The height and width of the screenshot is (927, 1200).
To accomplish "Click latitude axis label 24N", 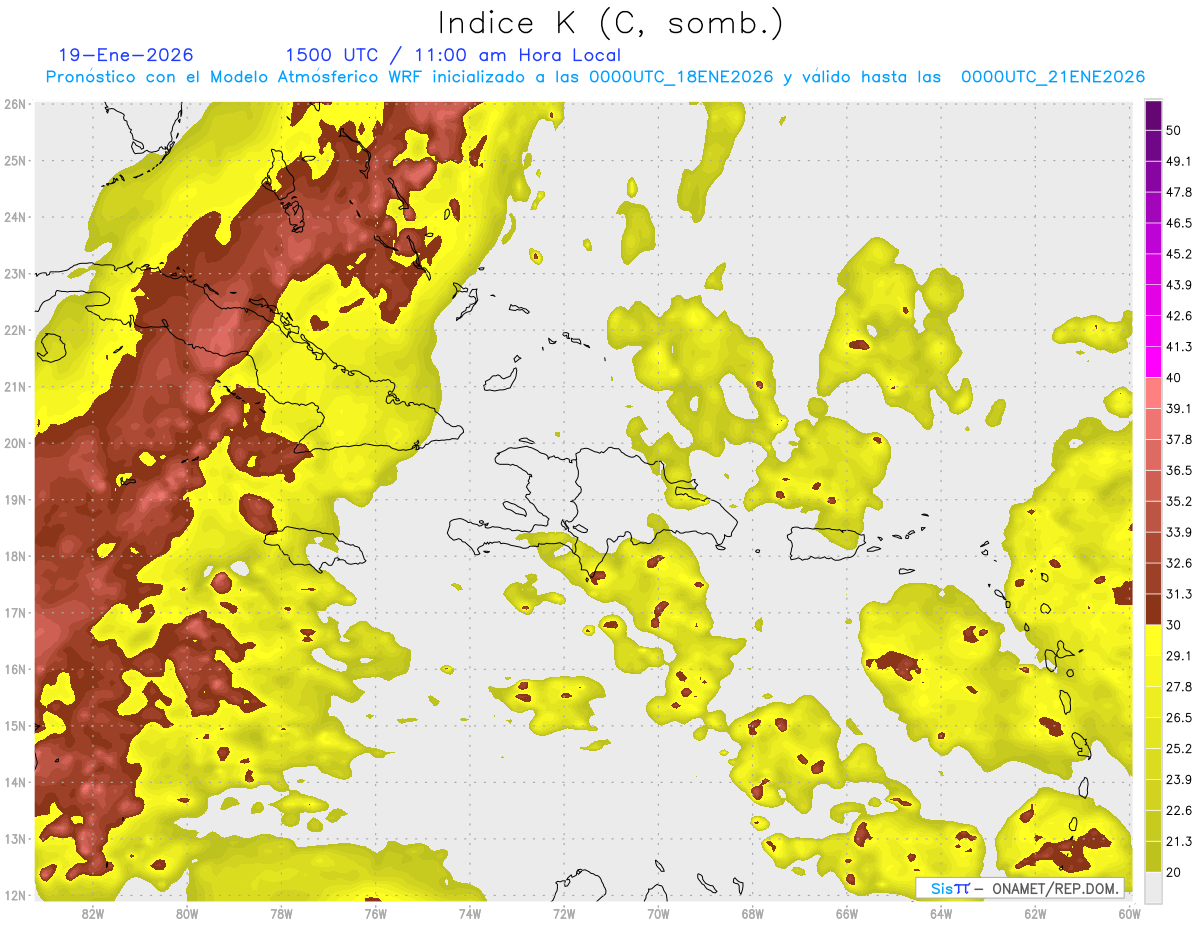I will coord(15,217).
